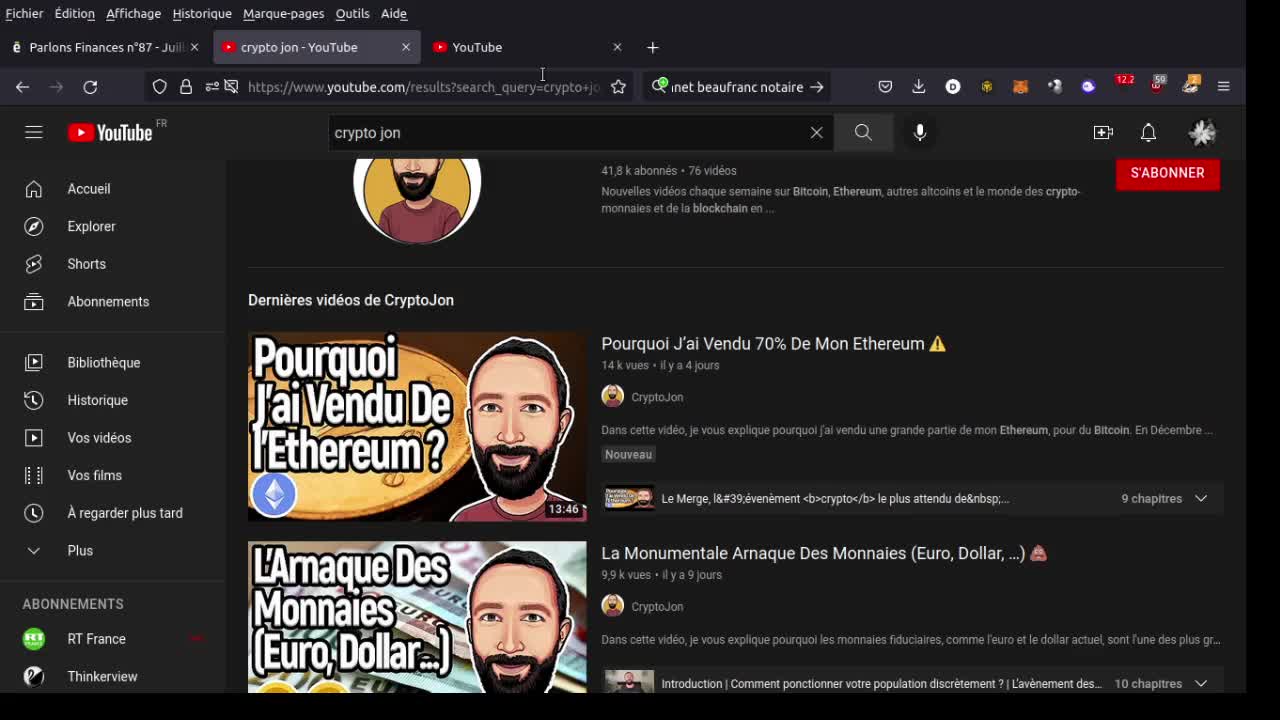Open the Firefox application menu
1280x720 pixels.
tap(1223, 87)
